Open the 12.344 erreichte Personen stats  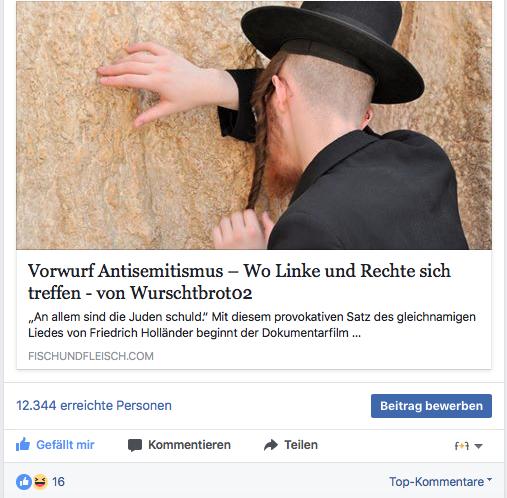click(94, 405)
